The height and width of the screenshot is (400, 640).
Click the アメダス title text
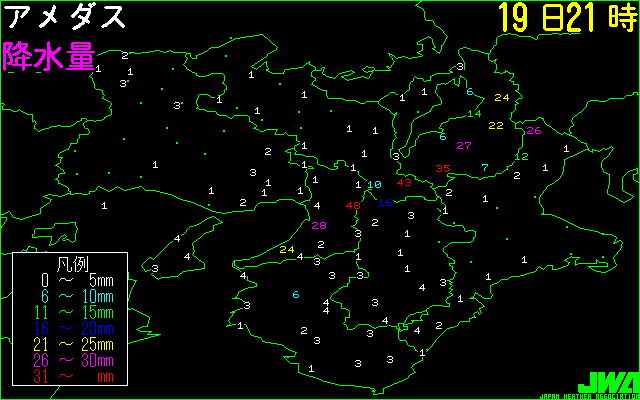click(x=66, y=18)
